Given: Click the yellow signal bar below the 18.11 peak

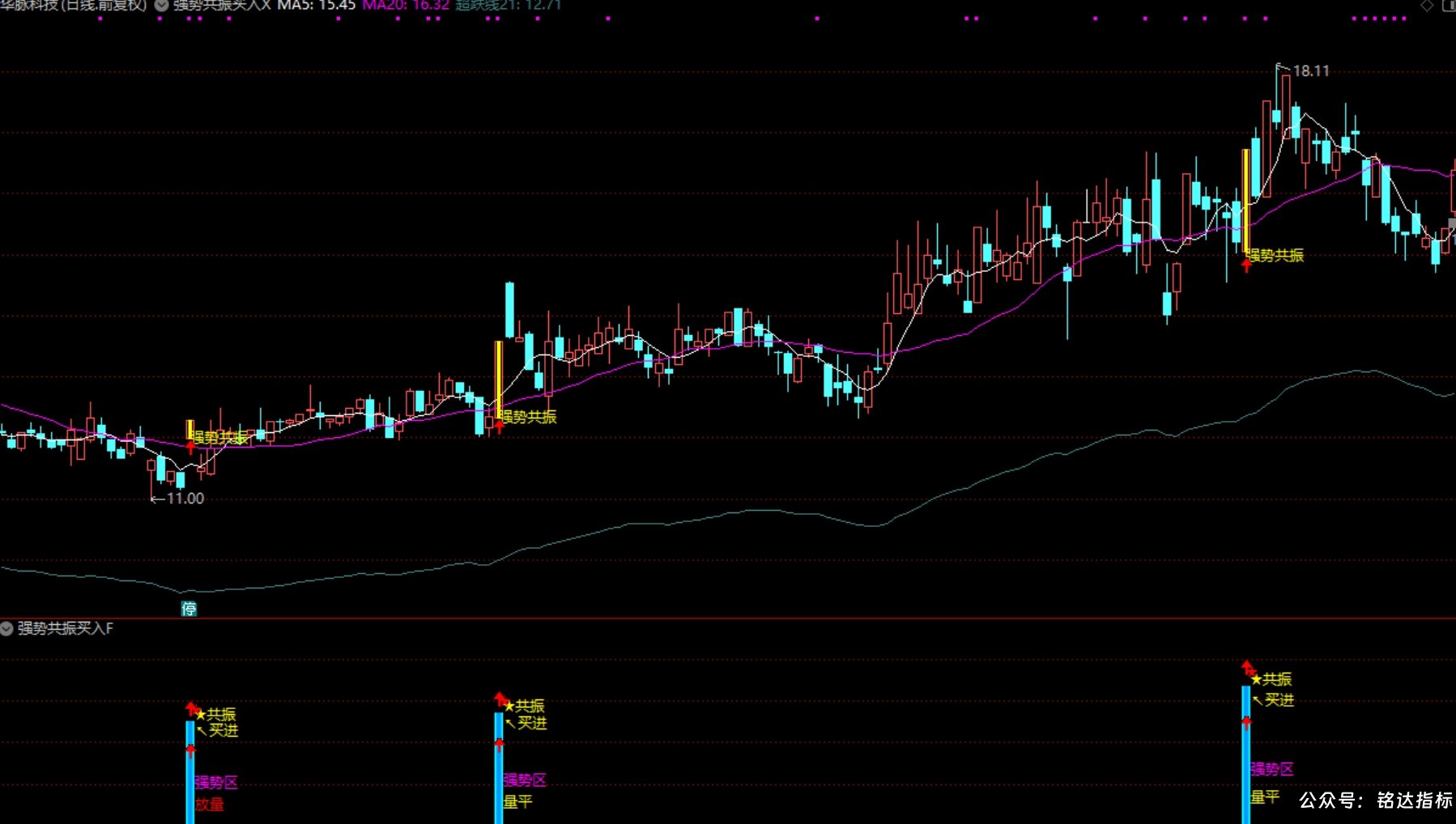Looking at the screenshot, I should click(1246, 202).
